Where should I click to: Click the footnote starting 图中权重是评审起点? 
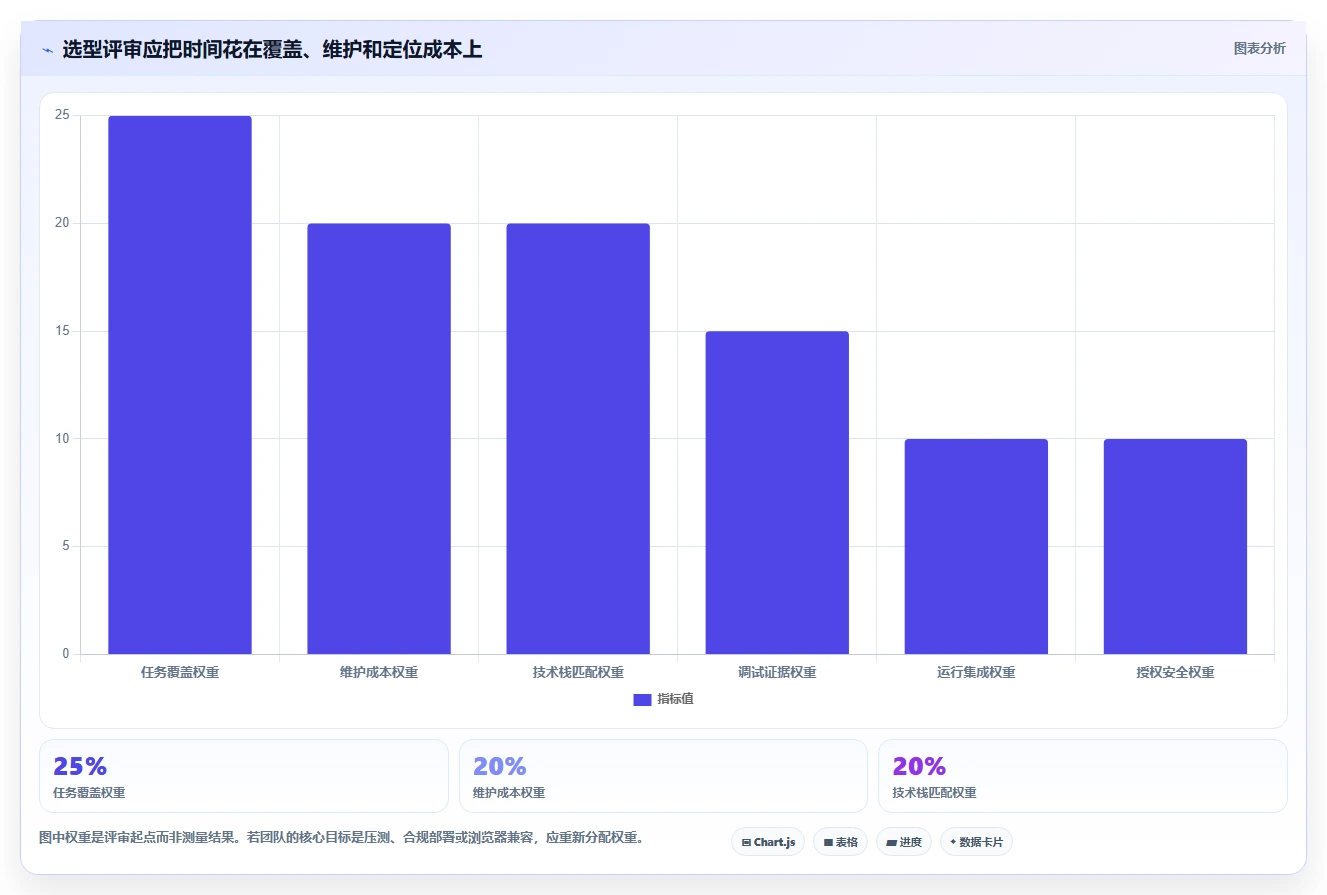[341, 838]
